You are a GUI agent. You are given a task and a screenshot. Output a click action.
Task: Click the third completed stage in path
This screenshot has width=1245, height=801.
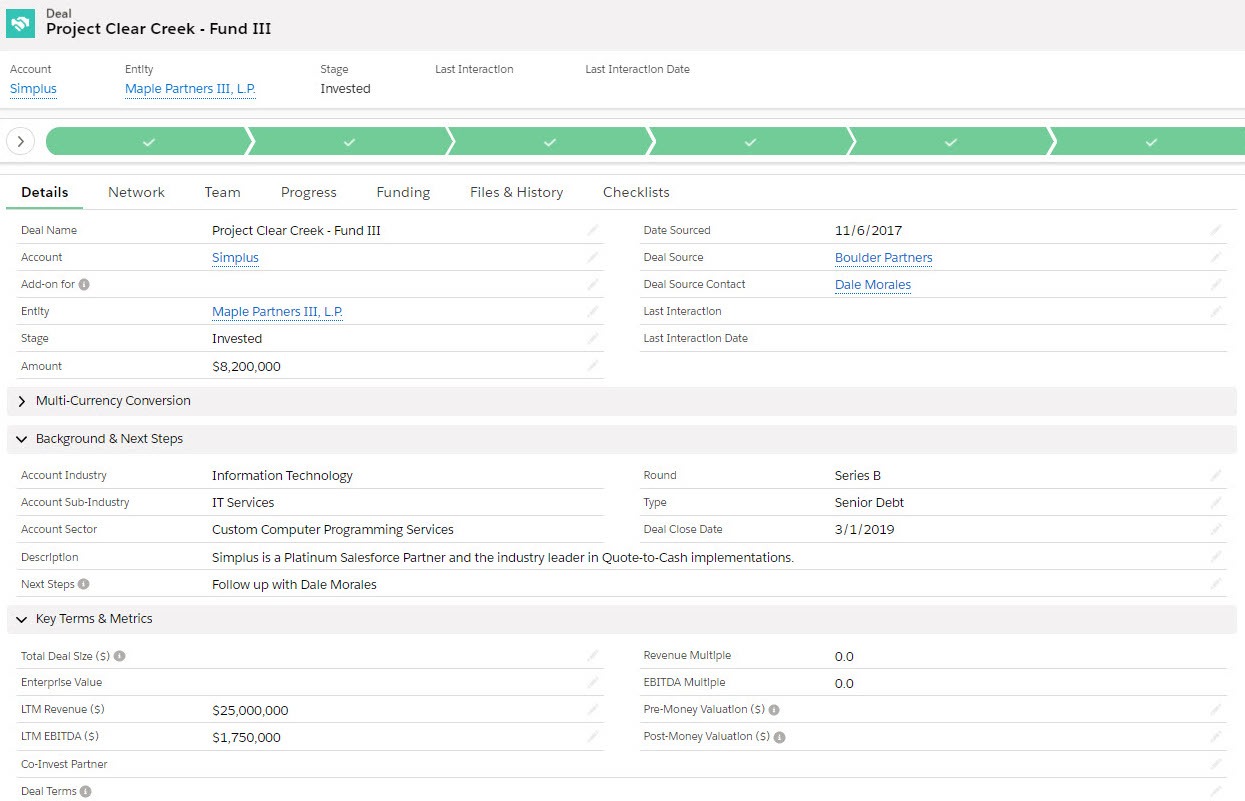click(549, 142)
